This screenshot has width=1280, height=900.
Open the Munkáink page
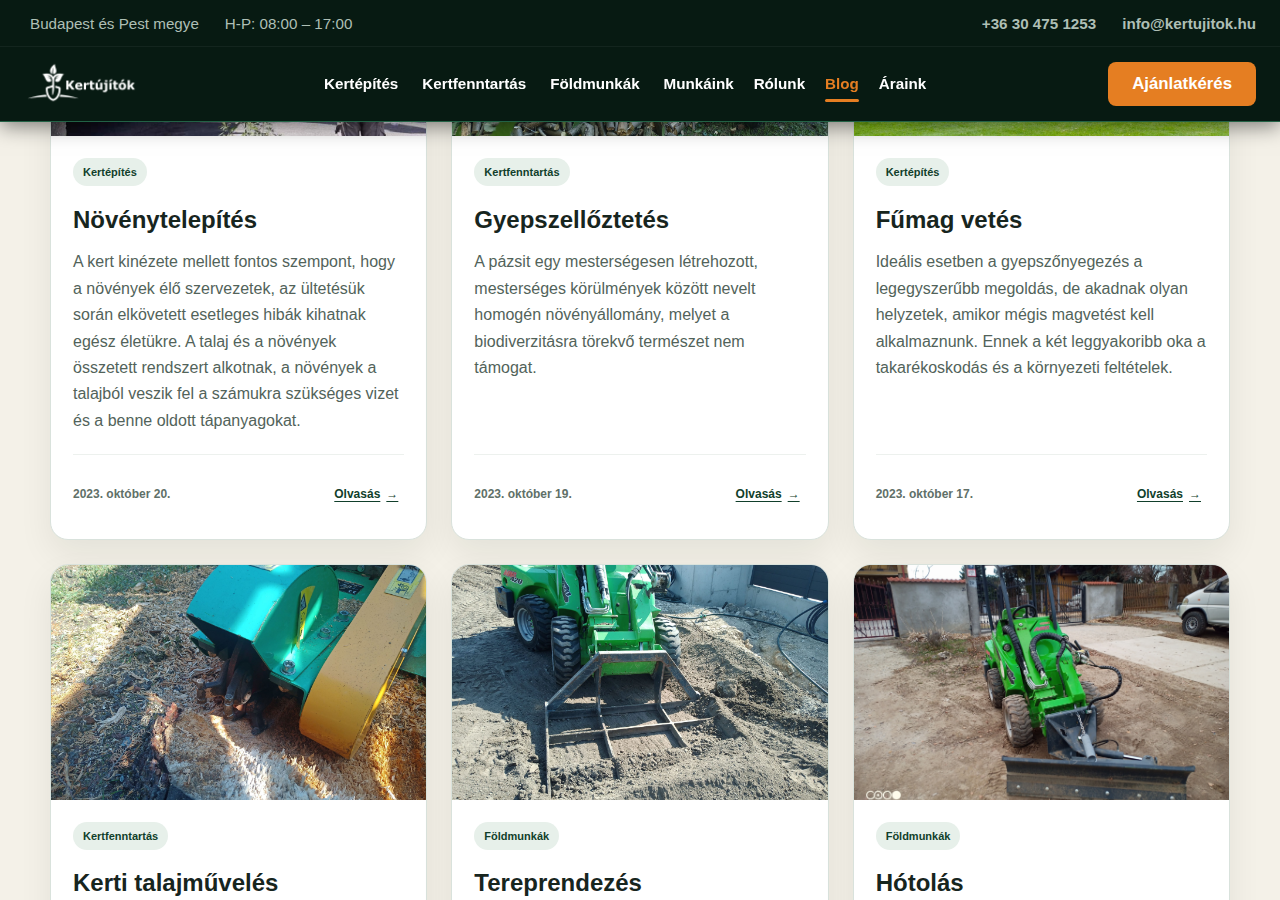coord(698,84)
